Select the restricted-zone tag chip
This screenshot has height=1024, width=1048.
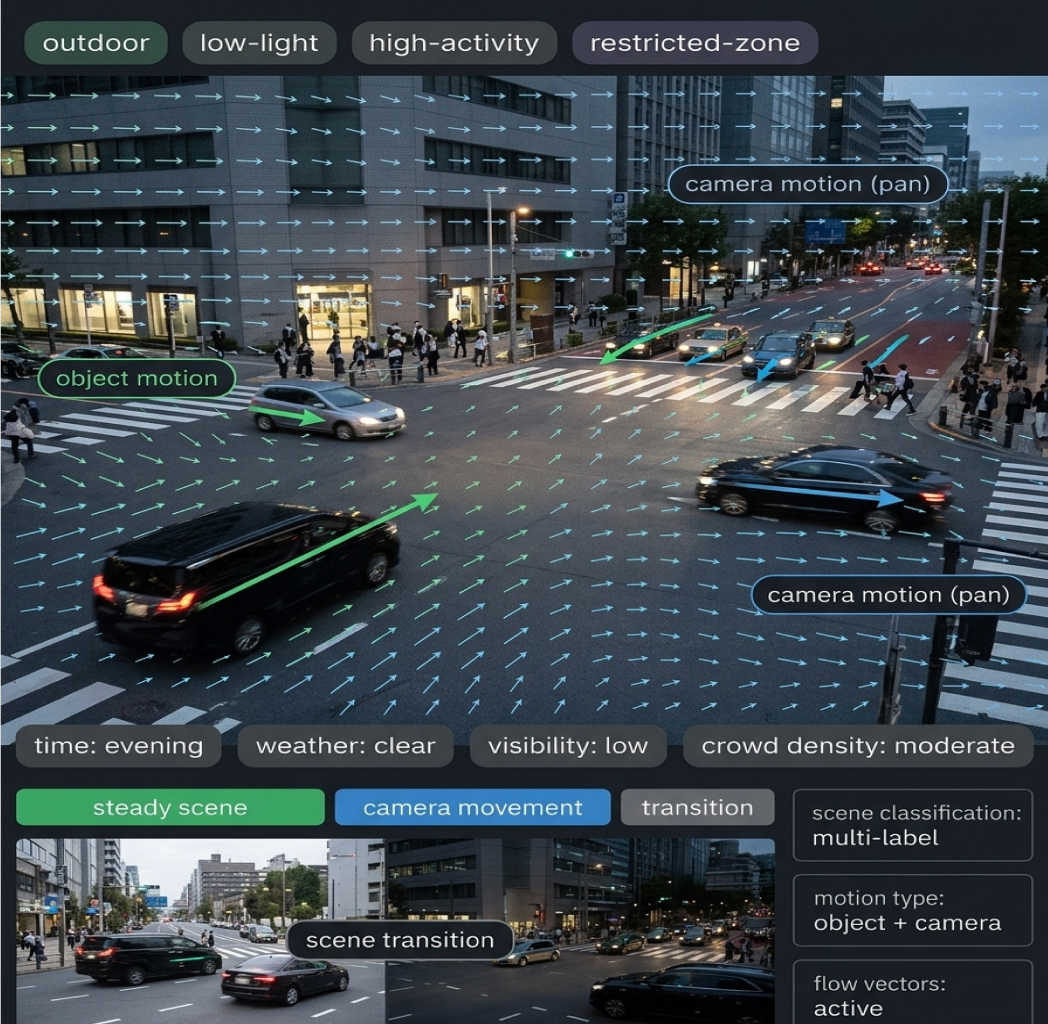pyautogui.click(x=695, y=43)
